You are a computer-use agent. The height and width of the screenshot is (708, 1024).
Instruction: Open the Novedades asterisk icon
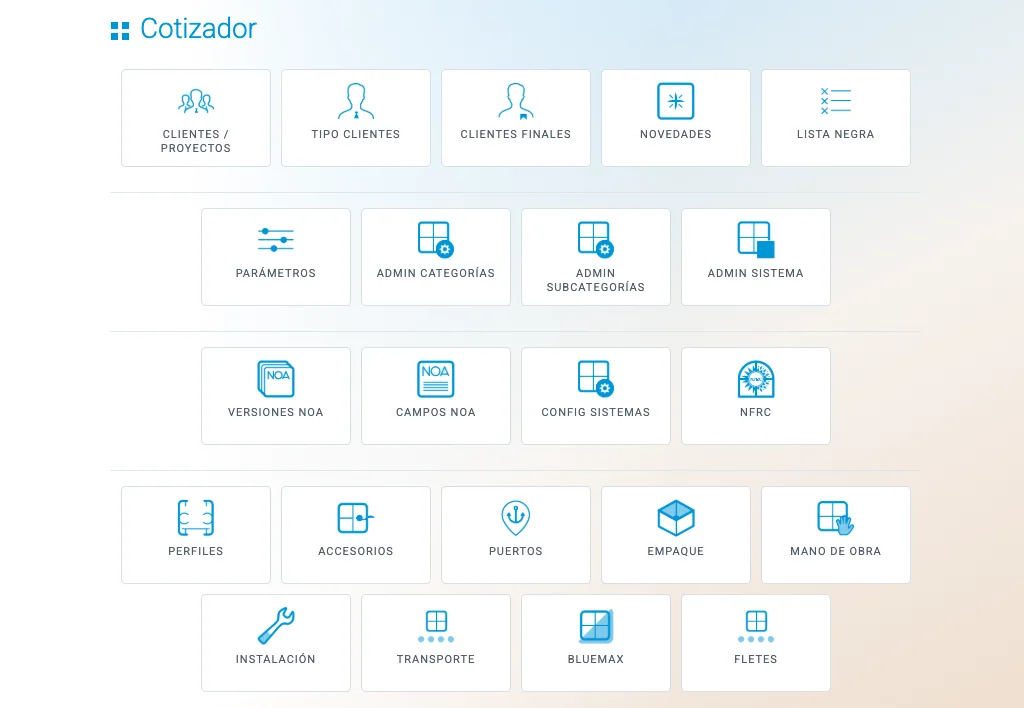[676, 101]
